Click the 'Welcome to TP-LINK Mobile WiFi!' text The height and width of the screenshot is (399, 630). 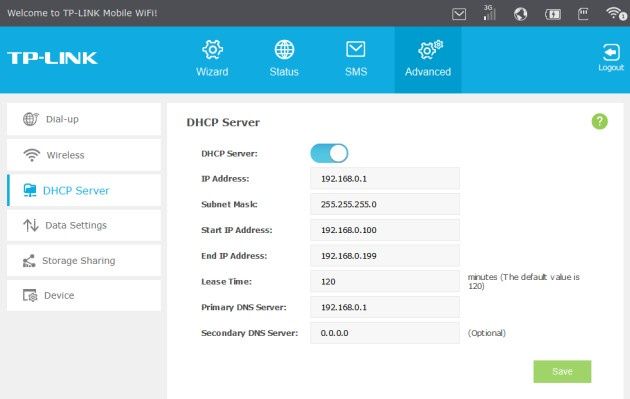[x=82, y=13]
